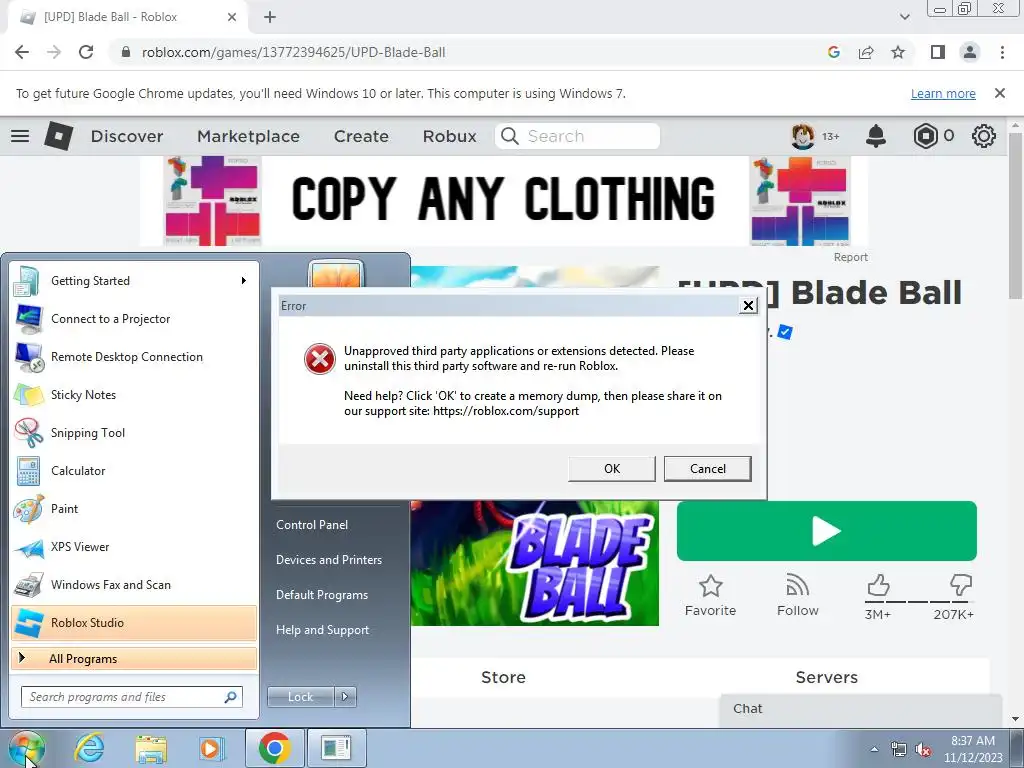Close the Error dialog with X
The height and width of the screenshot is (768, 1024).
(748, 306)
